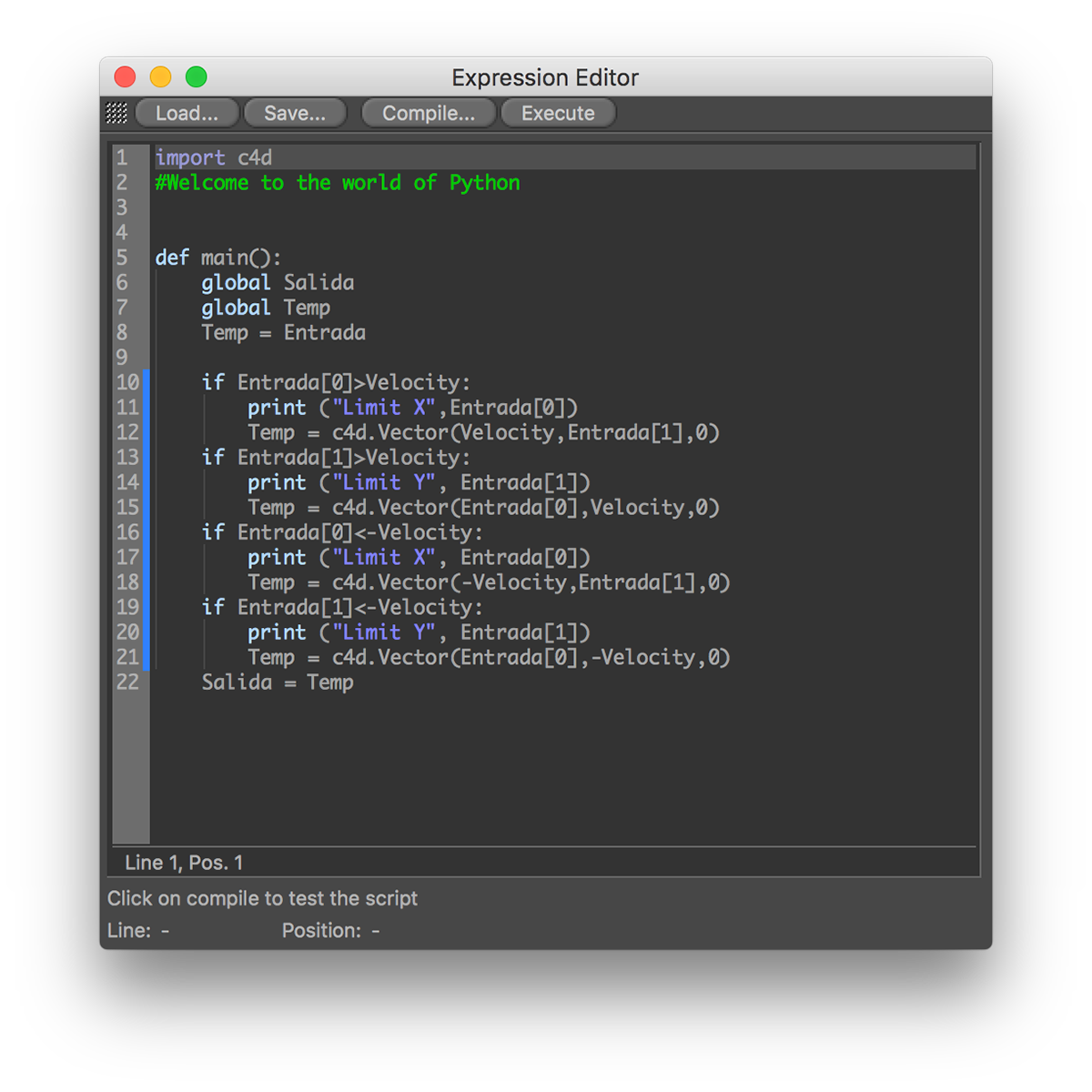Click the dotted grip icon beside Load

[116, 113]
